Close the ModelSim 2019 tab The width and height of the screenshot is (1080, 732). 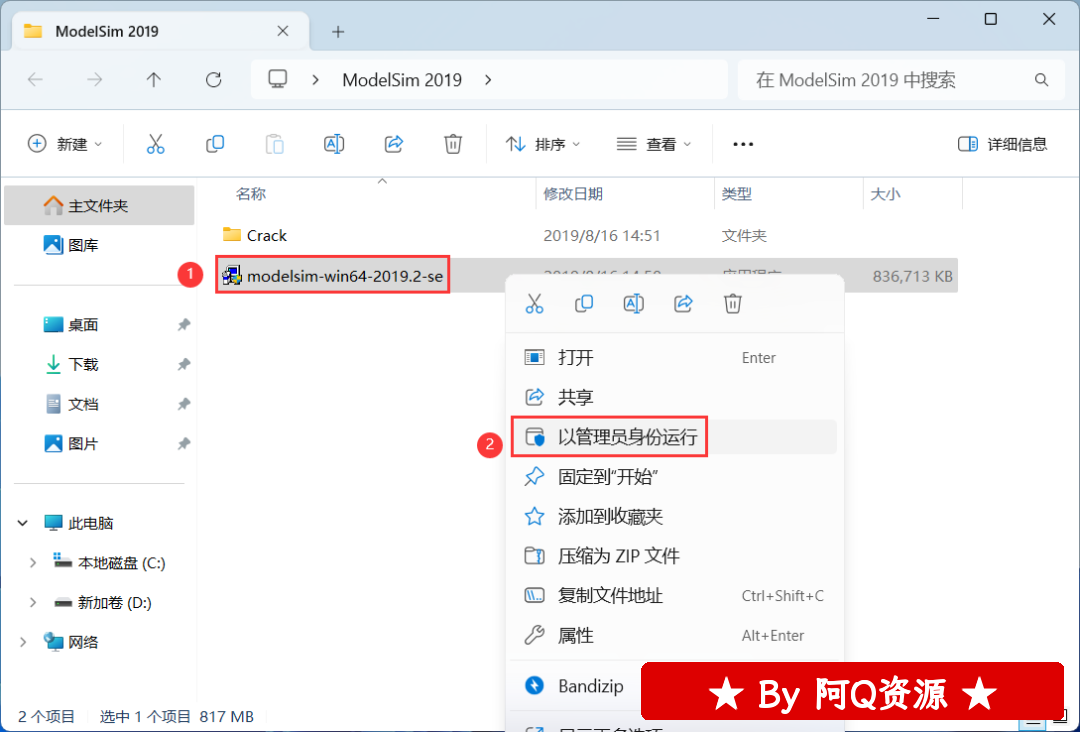coord(282,31)
